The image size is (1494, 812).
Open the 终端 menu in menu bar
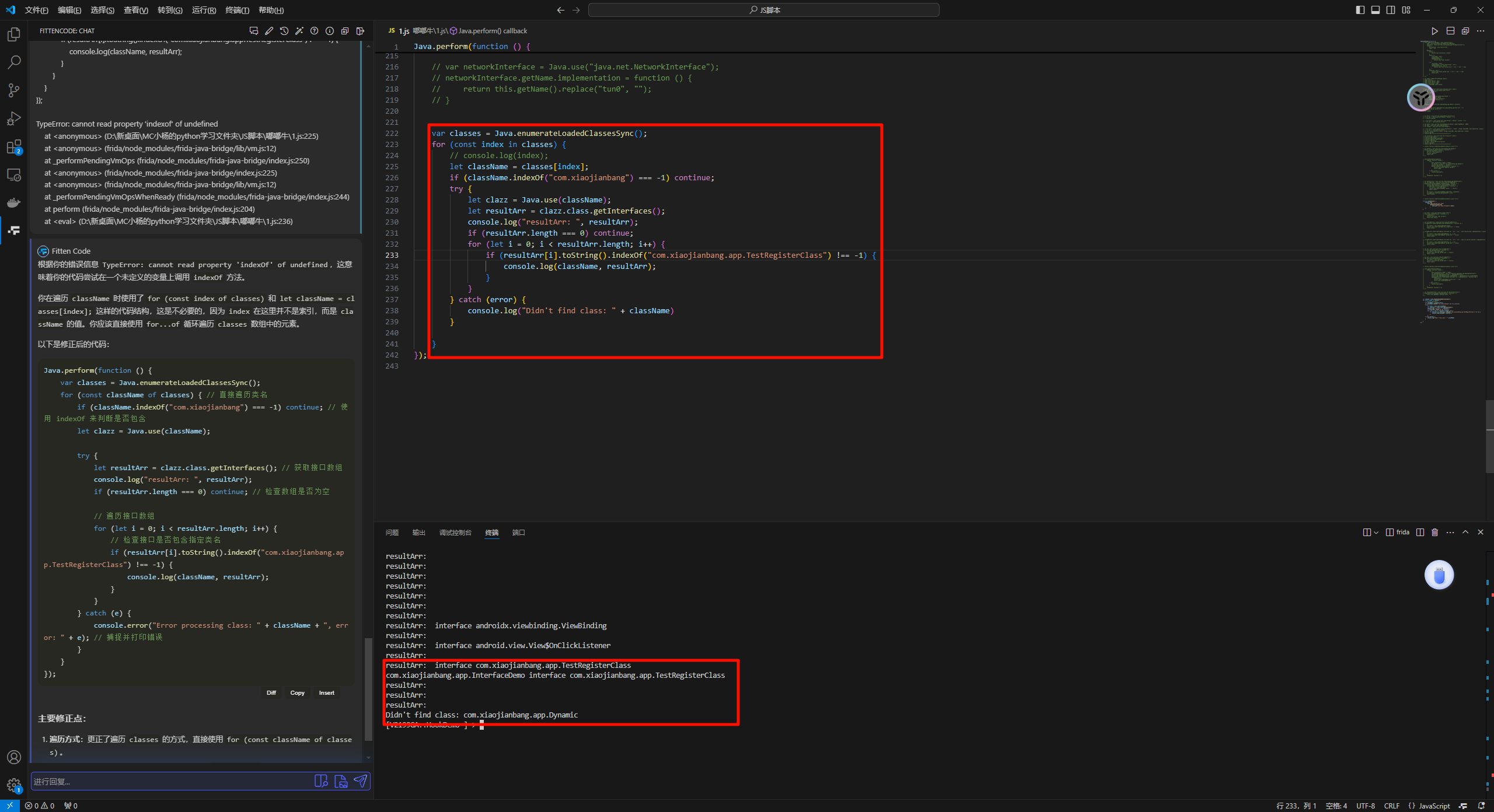point(237,10)
